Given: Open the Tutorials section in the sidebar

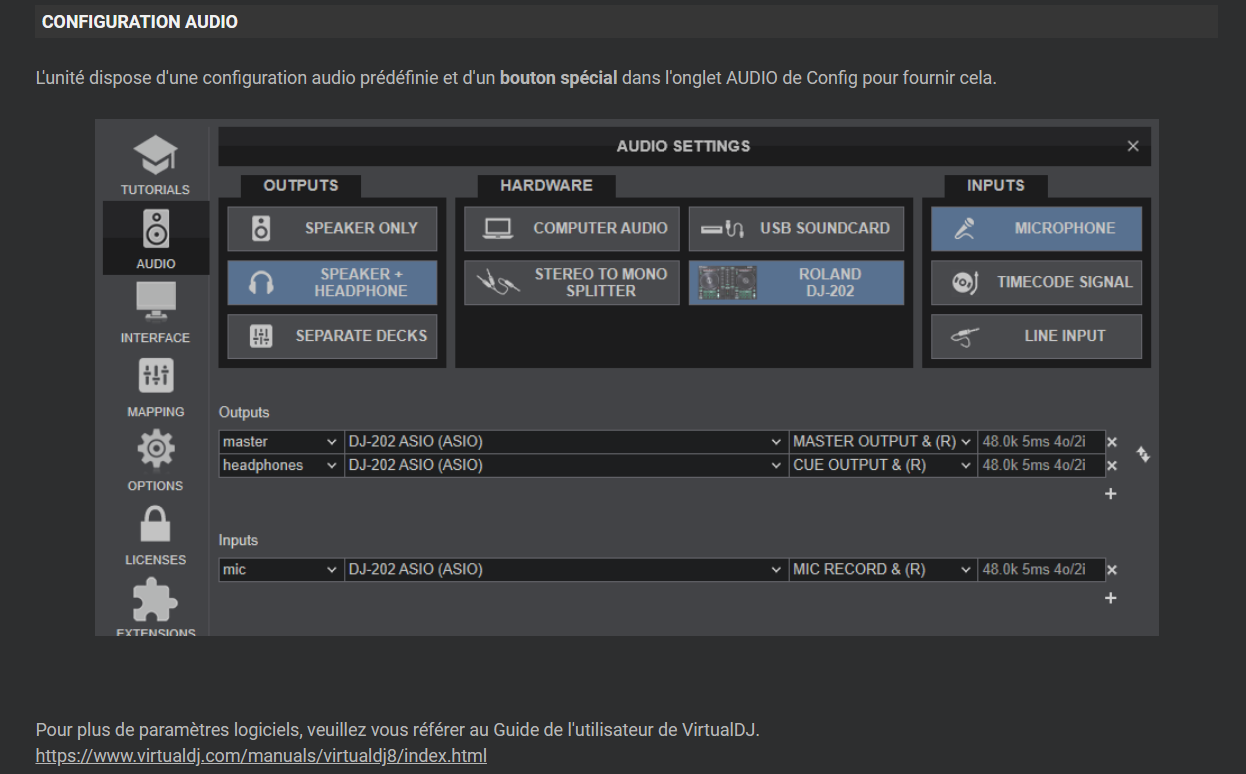Looking at the screenshot, I should (155, 165).
